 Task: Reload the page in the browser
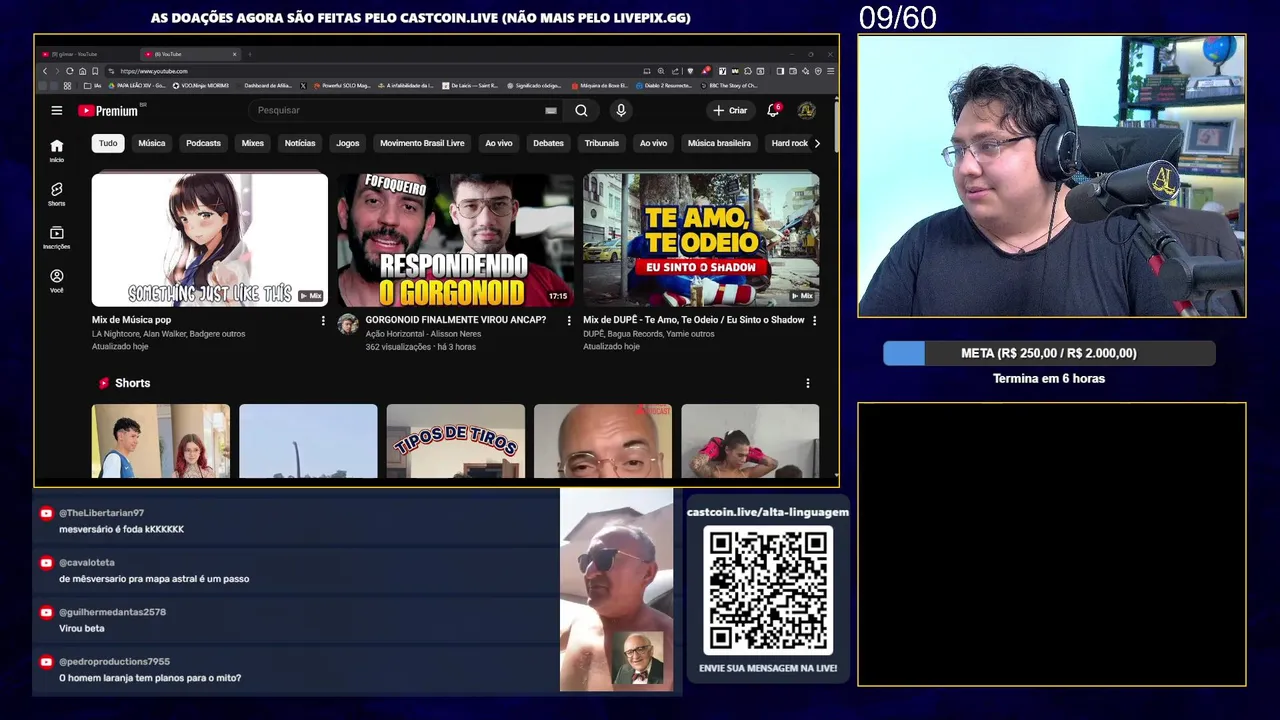pyautogui.click(x=69, y=71)
